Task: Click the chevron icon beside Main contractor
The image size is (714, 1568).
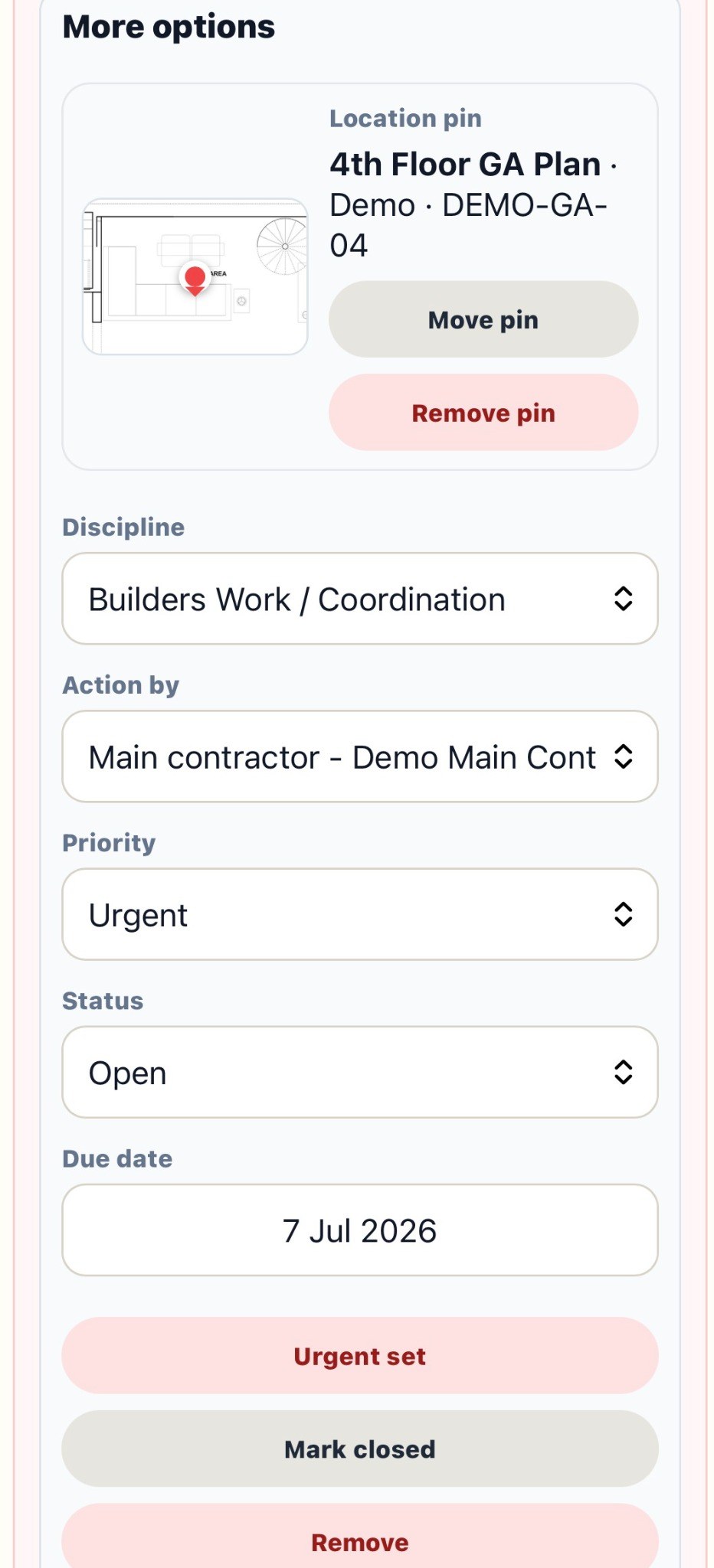Action: [x=624, y=756]
